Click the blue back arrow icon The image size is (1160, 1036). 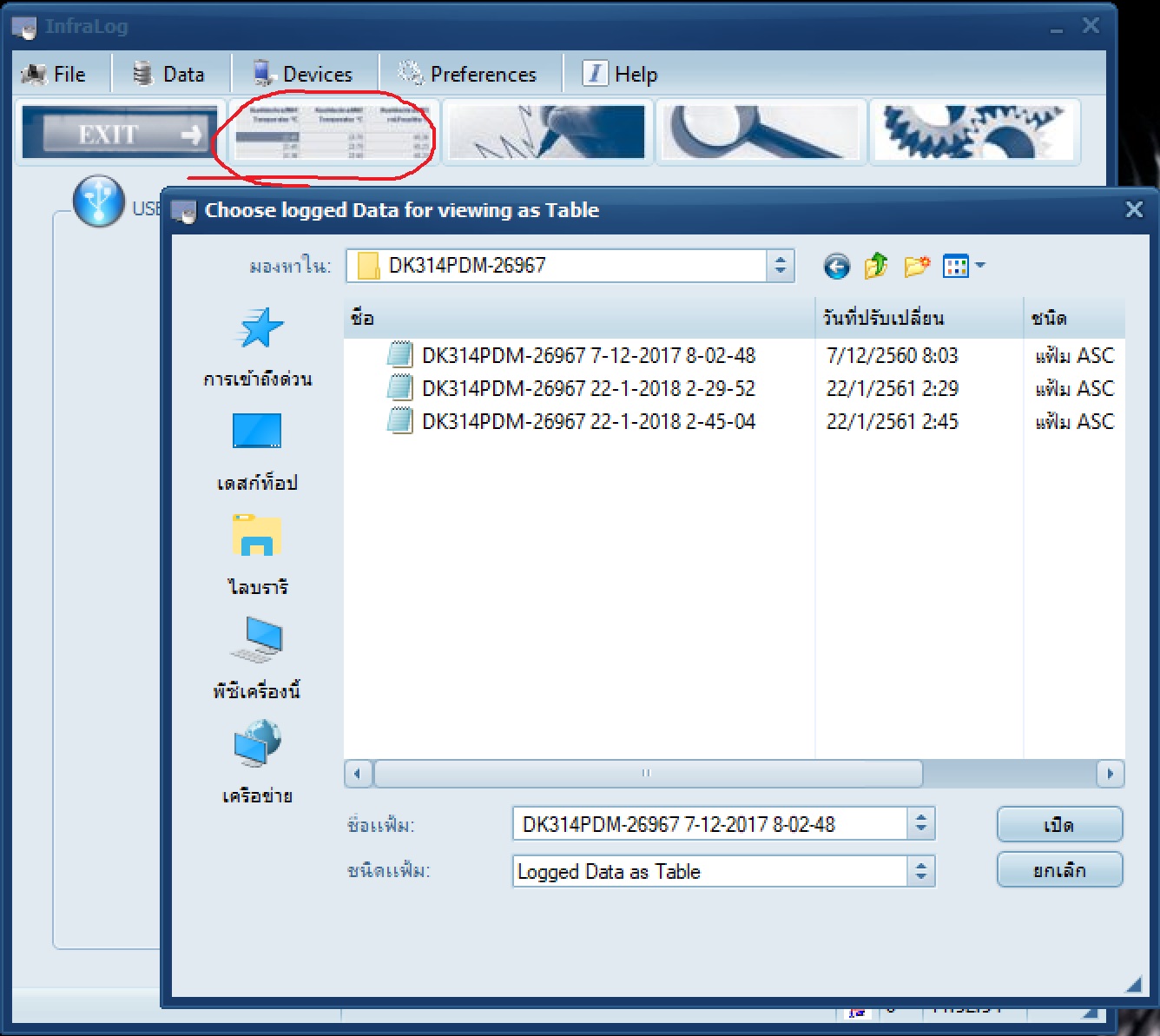tap(836, 267)
